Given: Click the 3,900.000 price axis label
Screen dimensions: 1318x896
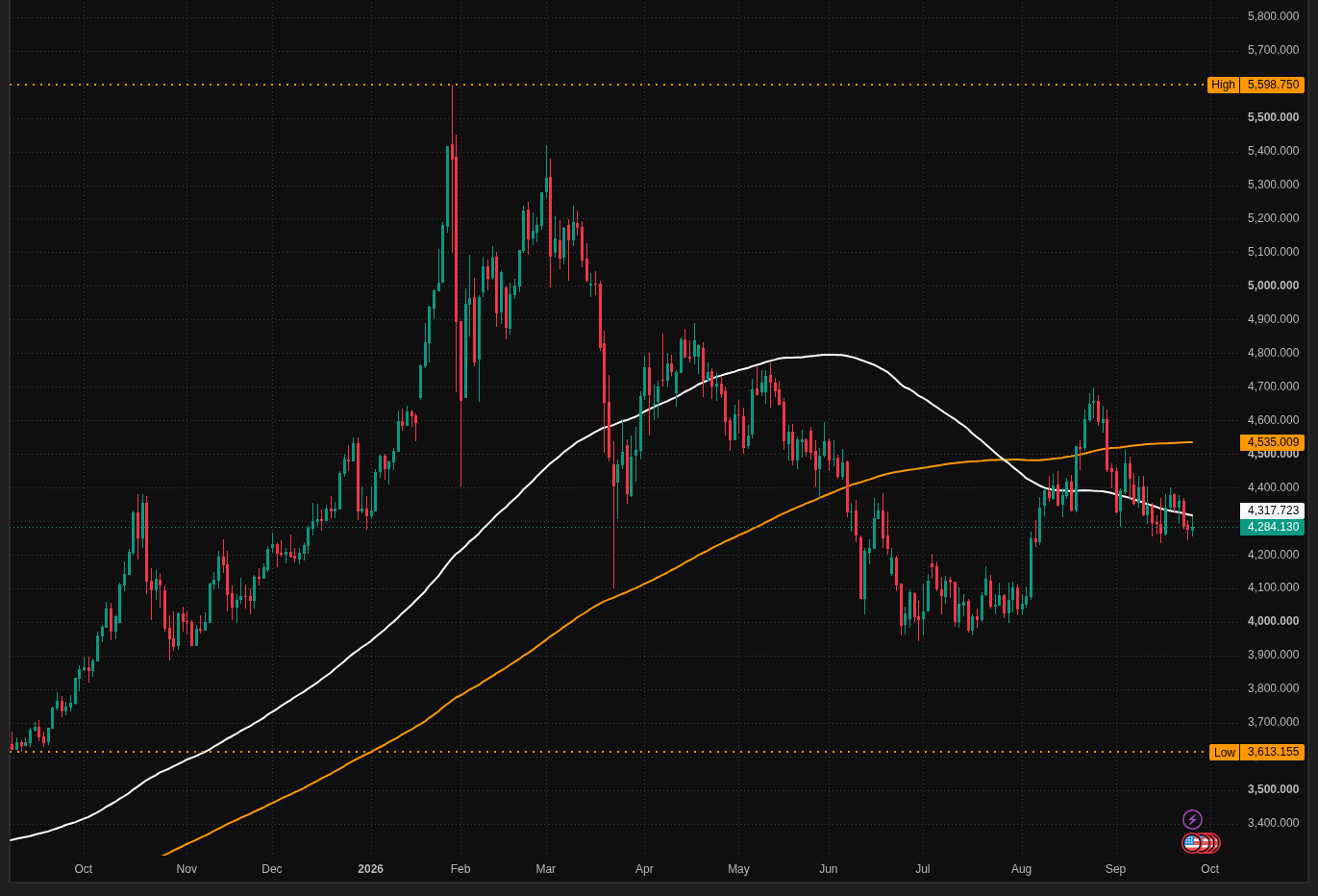Looking at the screenshot, I should point(1273,655).
